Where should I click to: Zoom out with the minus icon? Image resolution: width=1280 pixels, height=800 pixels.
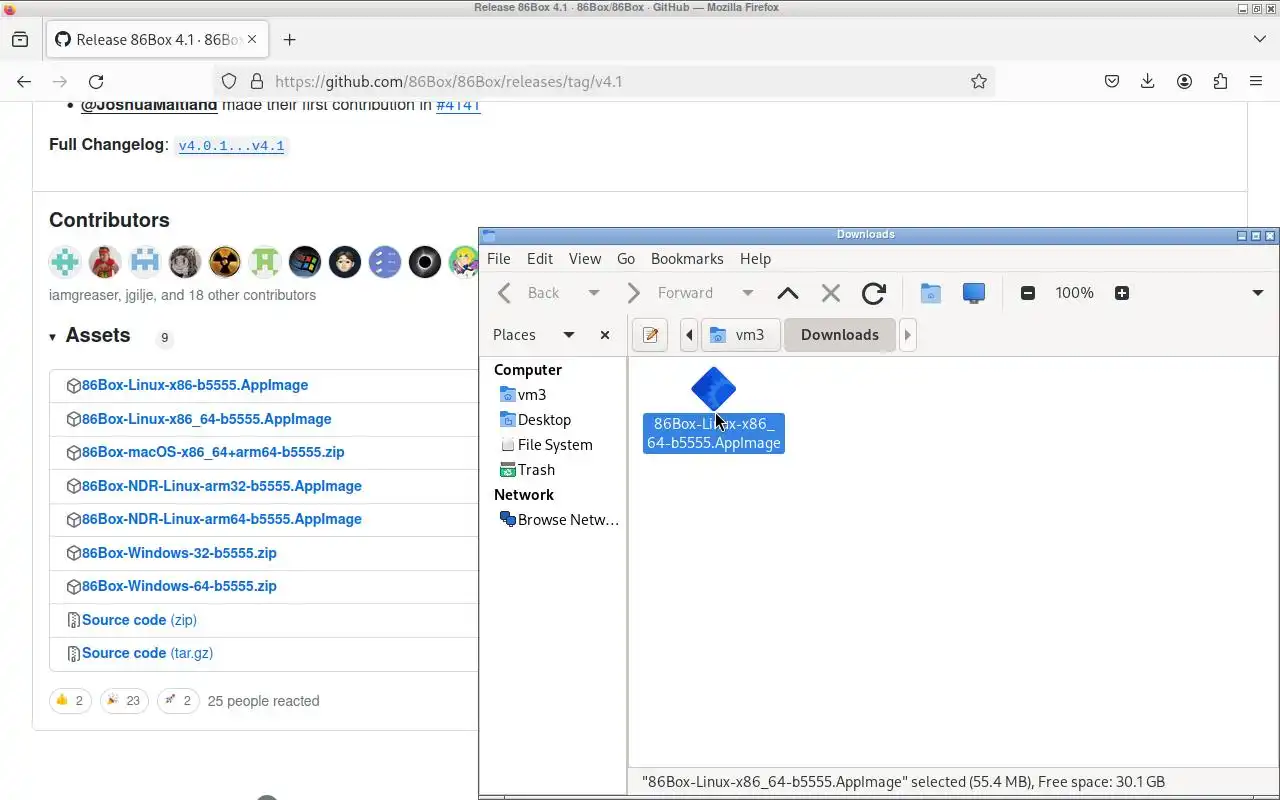tap(1027, 293)
